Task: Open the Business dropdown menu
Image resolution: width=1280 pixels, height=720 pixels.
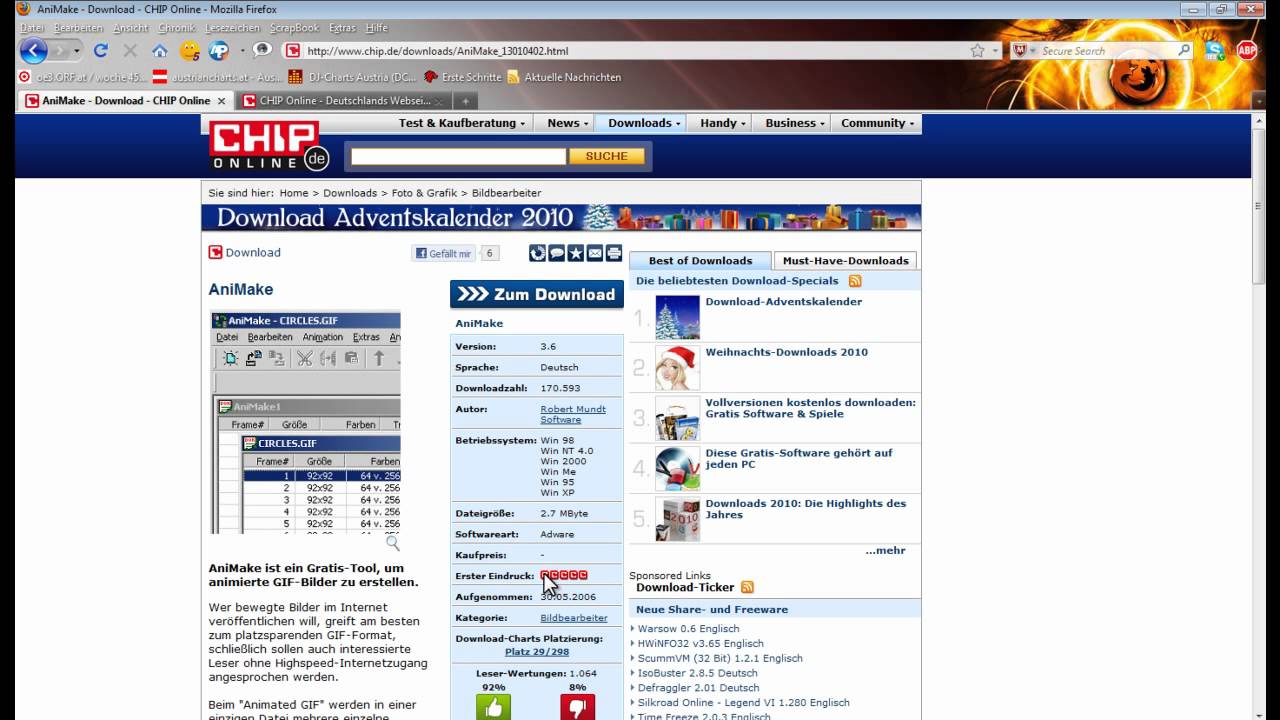Action: tap(795, 123)
